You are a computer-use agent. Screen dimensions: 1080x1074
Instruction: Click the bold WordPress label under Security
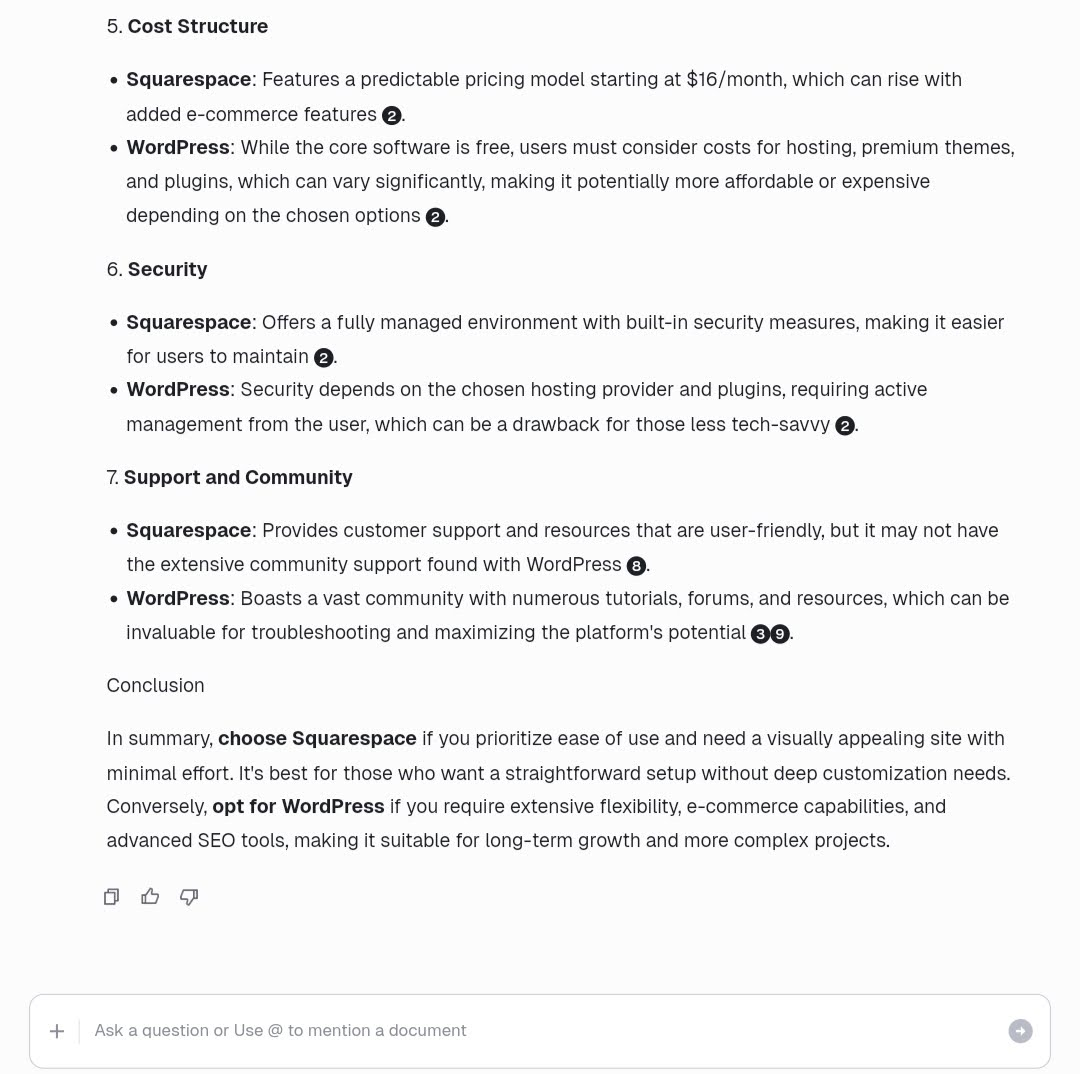[178, 390]
